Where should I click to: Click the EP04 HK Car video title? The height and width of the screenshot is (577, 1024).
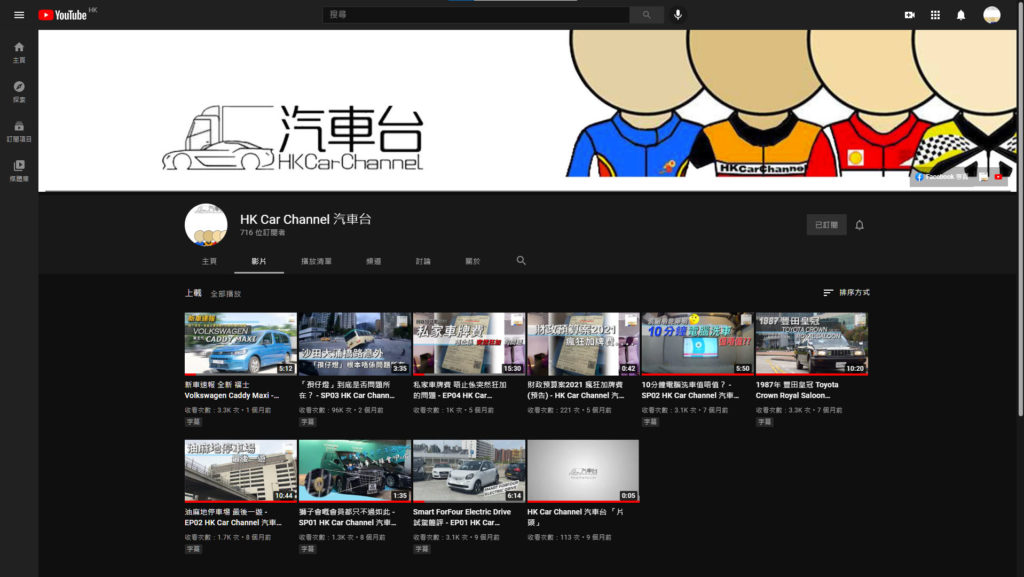(x=460, y=390)
